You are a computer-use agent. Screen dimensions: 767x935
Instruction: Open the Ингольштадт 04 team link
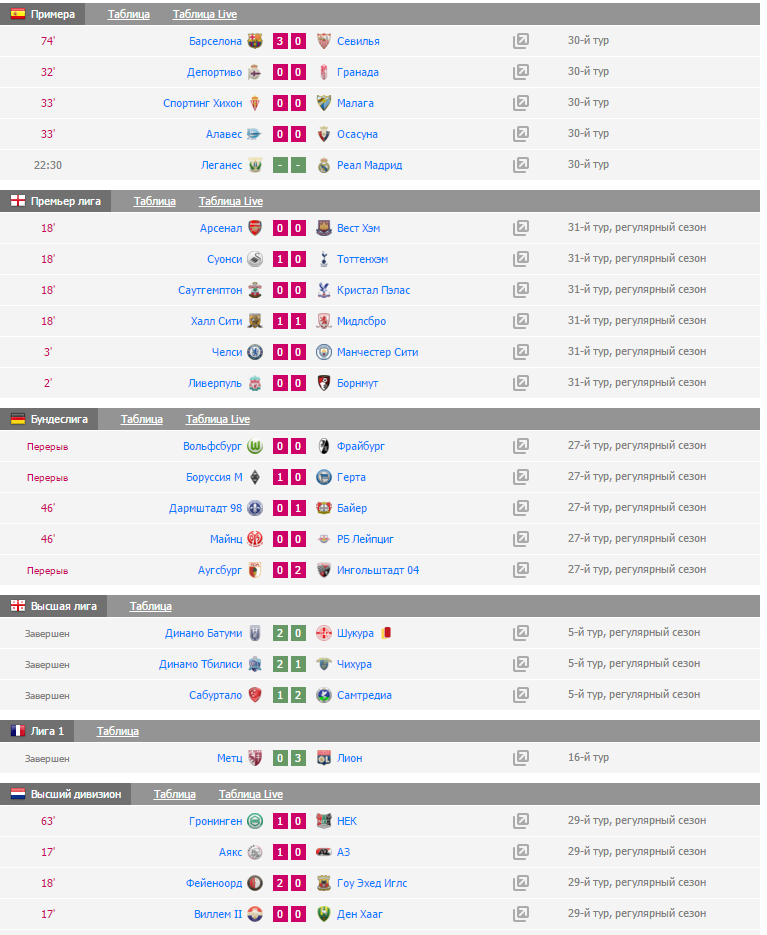tap(378, 570)
